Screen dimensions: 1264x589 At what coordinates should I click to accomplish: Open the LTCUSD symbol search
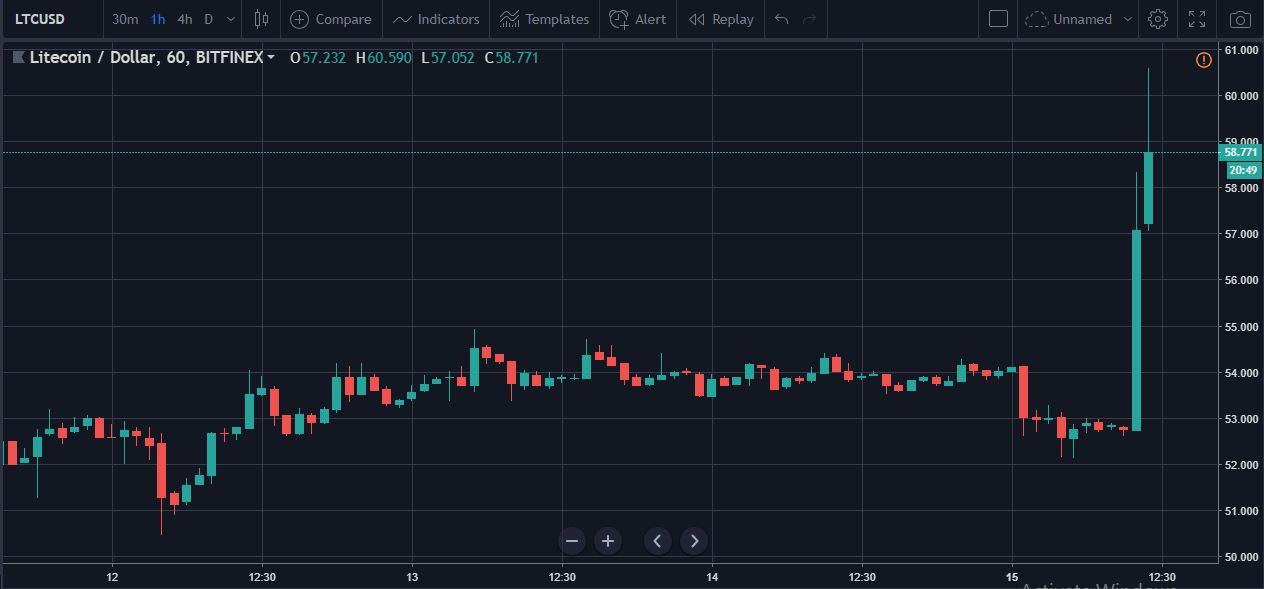40,19
